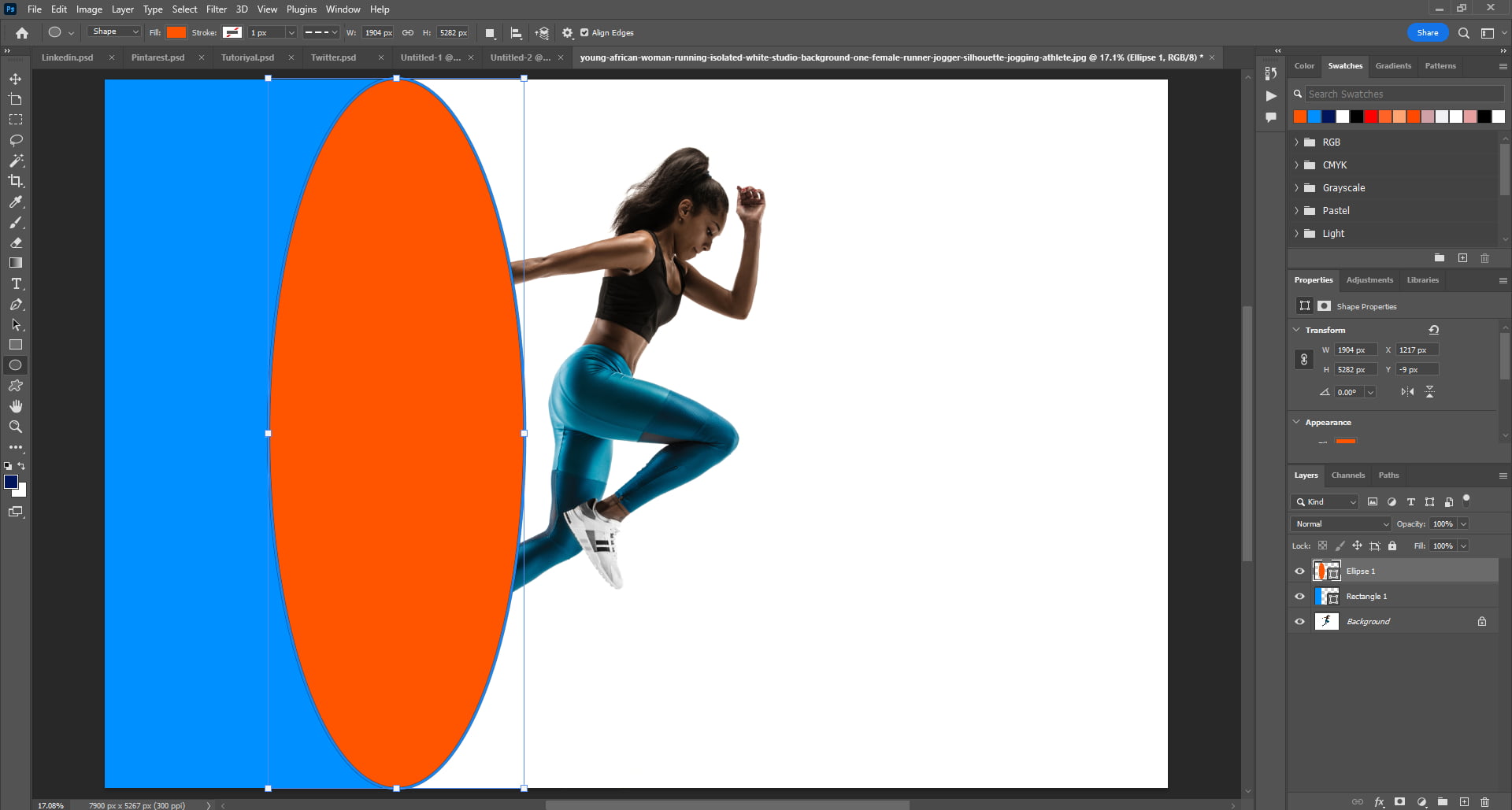Image resolution: width=1512 pixels, height=810 pixels.
Task: Disable the Align Edges checkbox
Action: pyautogui.click(x=584, y=32)
